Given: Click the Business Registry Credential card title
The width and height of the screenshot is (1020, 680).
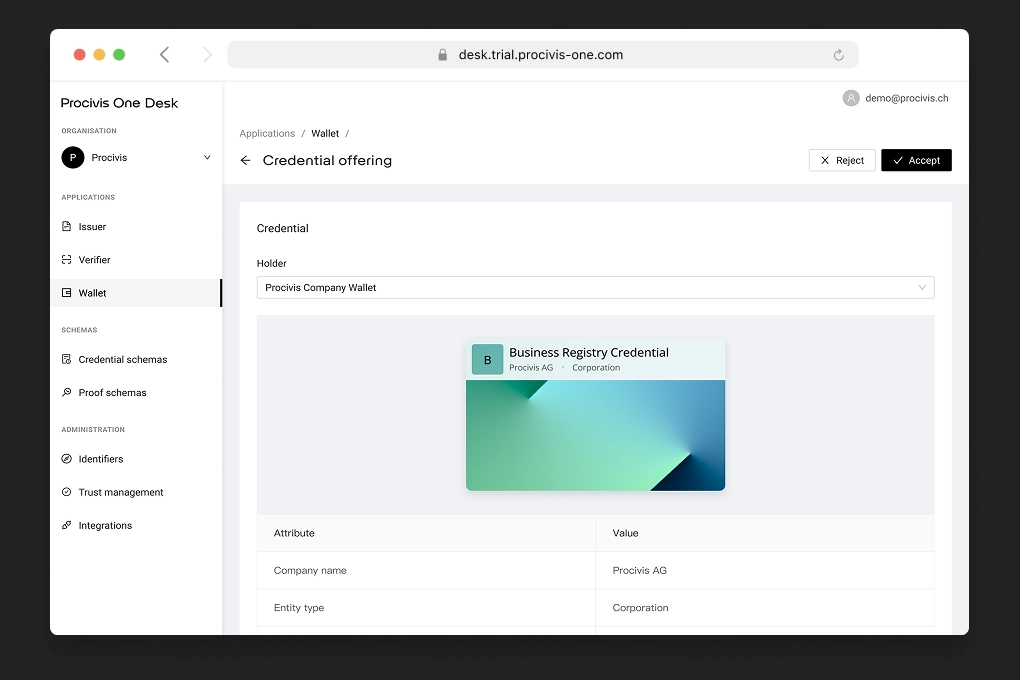Looking at the screenshot, I should (589, 352).
